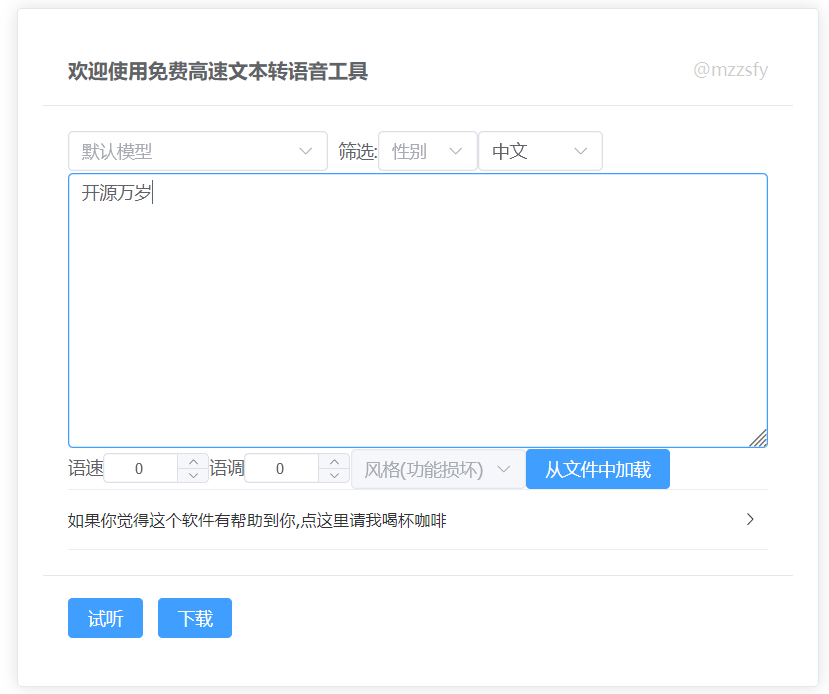The image size is (829, 694).
Task: Click the 默认模型 dropdown arrow icon
Action: [x=307, y=150]
